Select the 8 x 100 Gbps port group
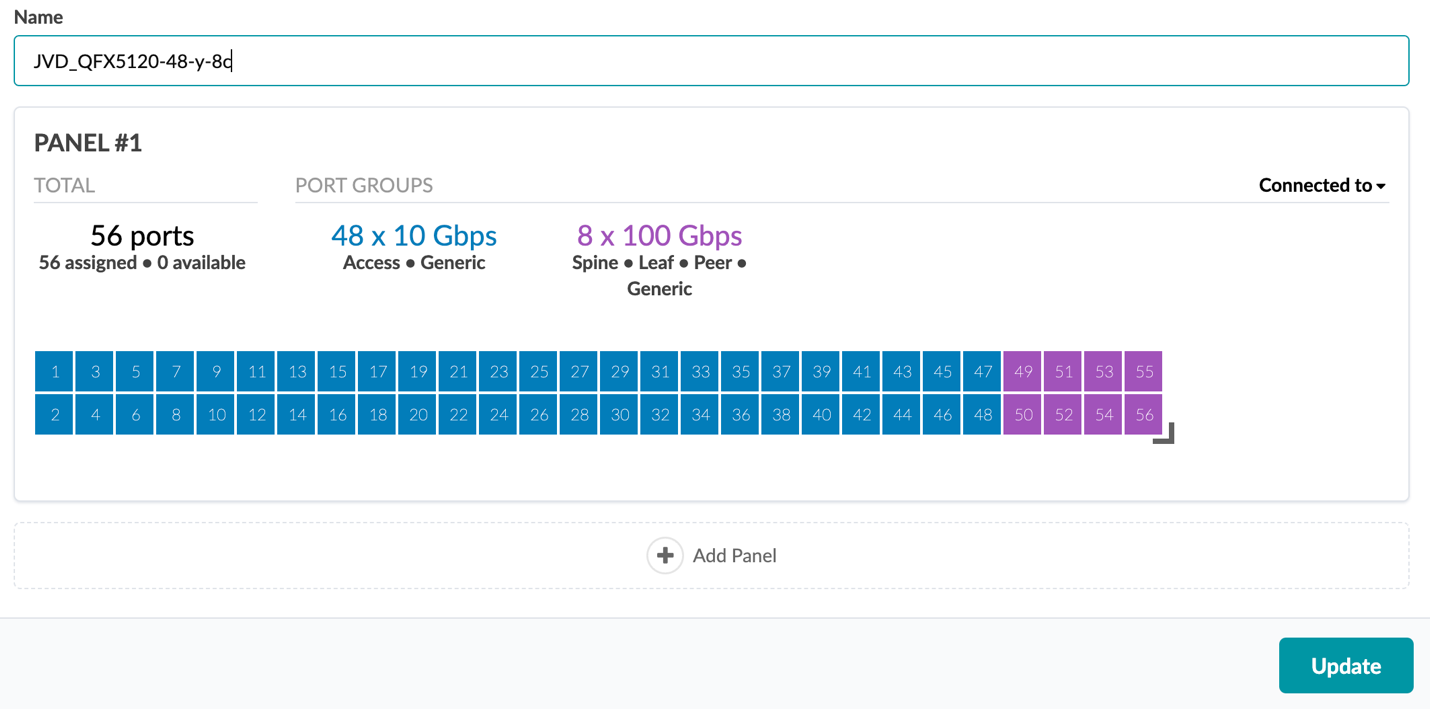Image resolution: width=1430 pixels, height=709 pixels. pyautogui.click(x=659, y=236)
